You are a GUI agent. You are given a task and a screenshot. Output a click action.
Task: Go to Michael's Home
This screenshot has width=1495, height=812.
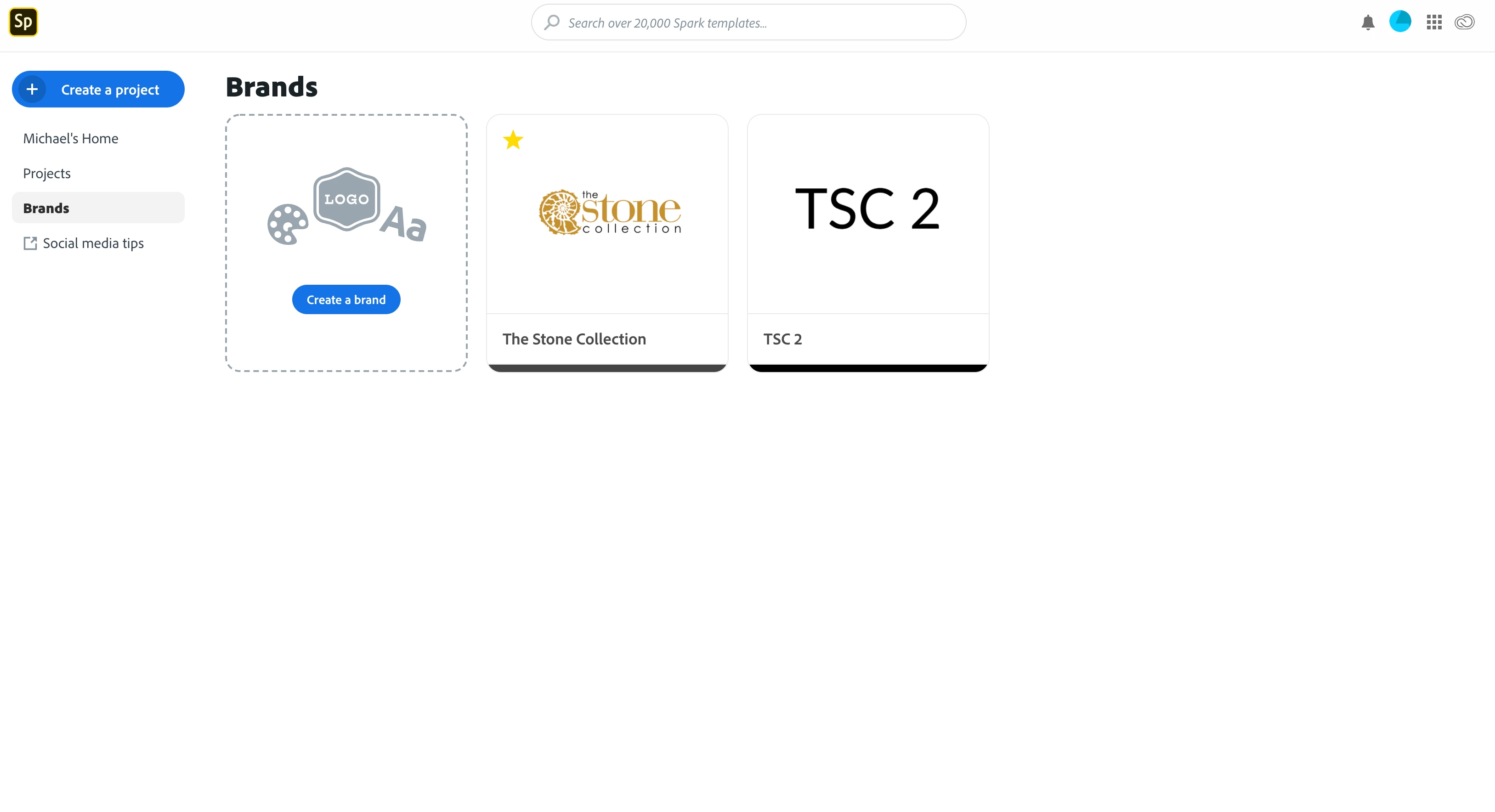tap(70, 139)
